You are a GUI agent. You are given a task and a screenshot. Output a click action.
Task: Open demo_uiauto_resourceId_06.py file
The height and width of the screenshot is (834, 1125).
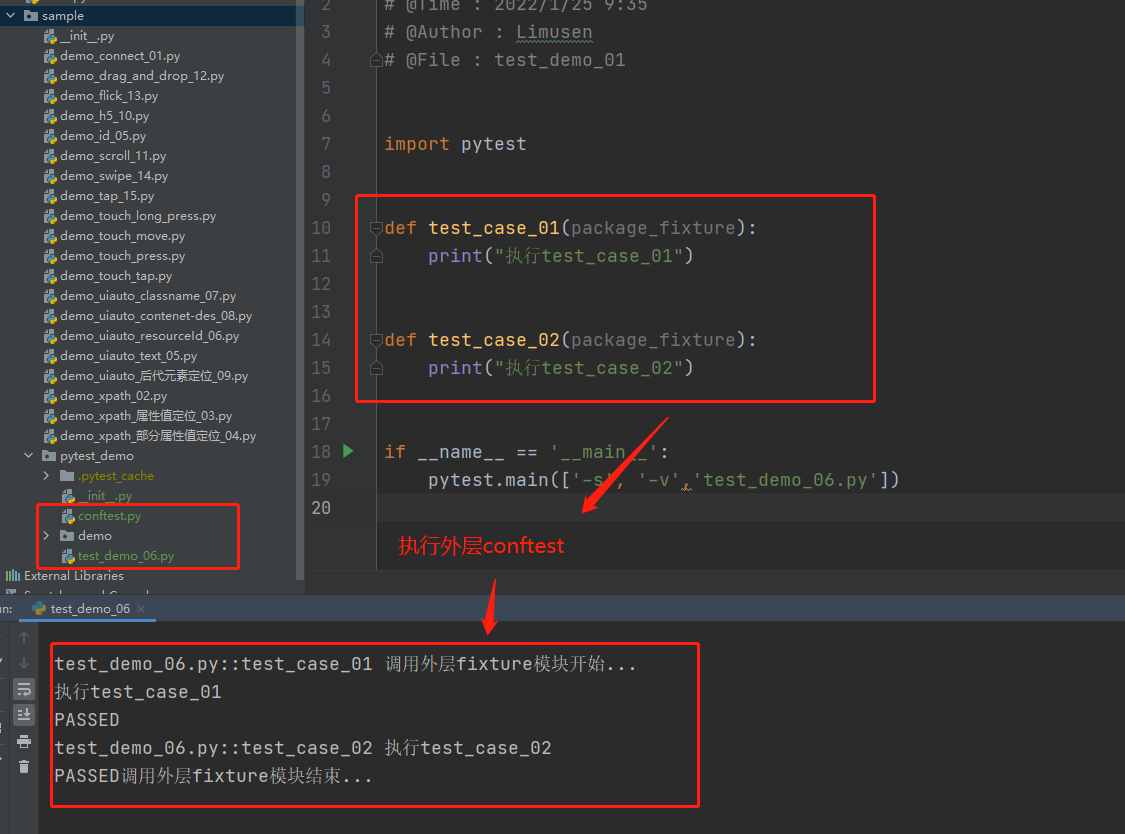[150, 336]
